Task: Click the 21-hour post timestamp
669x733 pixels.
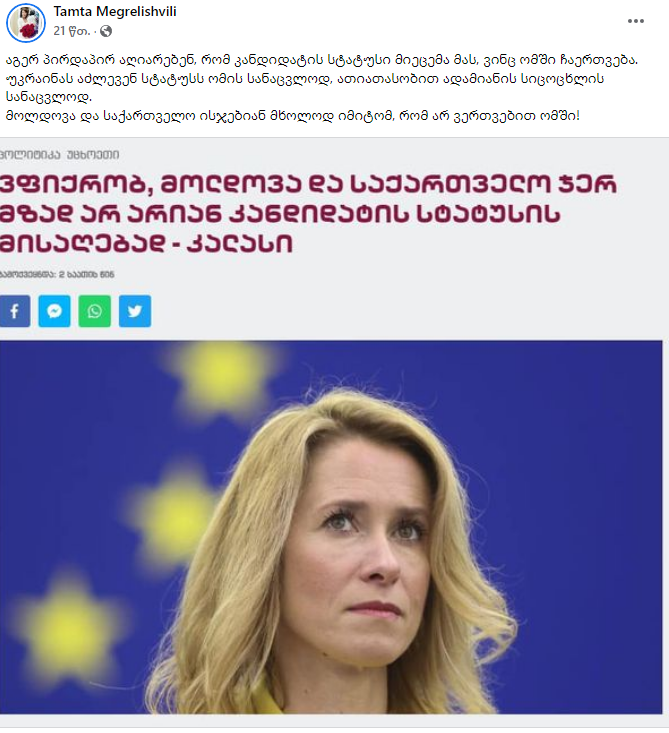Action: [72, 31]
